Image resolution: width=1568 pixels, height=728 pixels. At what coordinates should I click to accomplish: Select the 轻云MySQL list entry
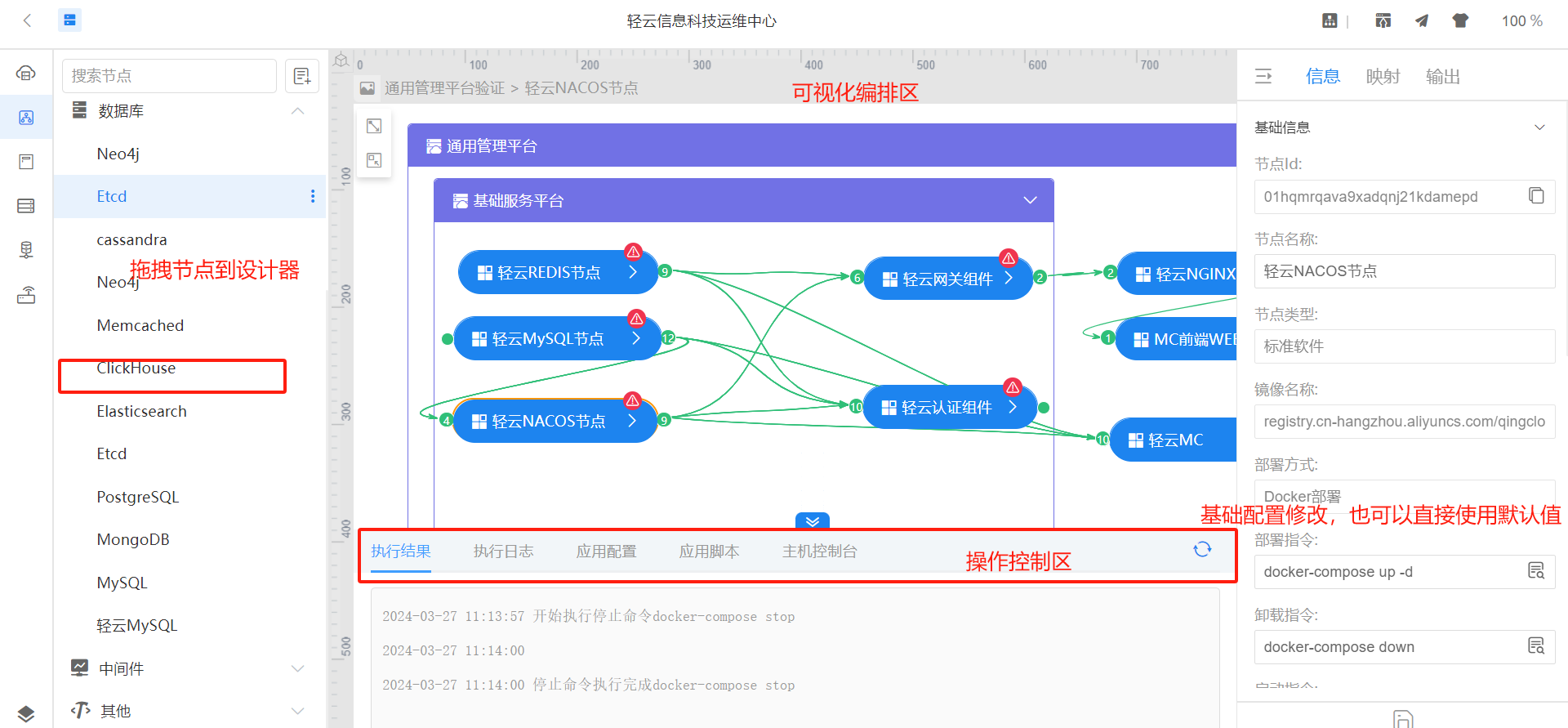click(x=137, y=625)
